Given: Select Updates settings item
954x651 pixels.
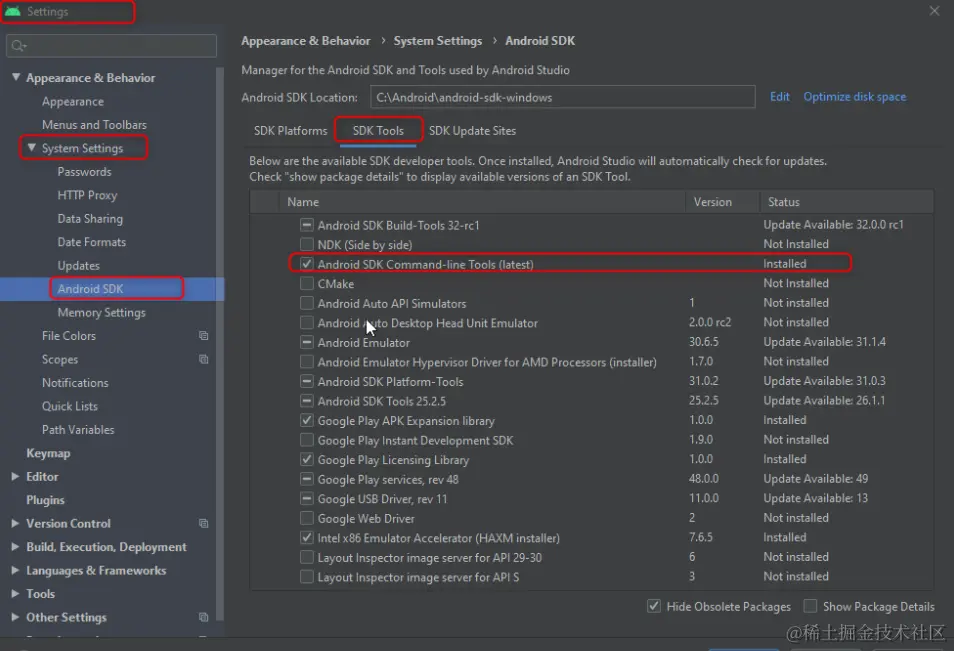Looking at the screenshot, I should (78, 265).
